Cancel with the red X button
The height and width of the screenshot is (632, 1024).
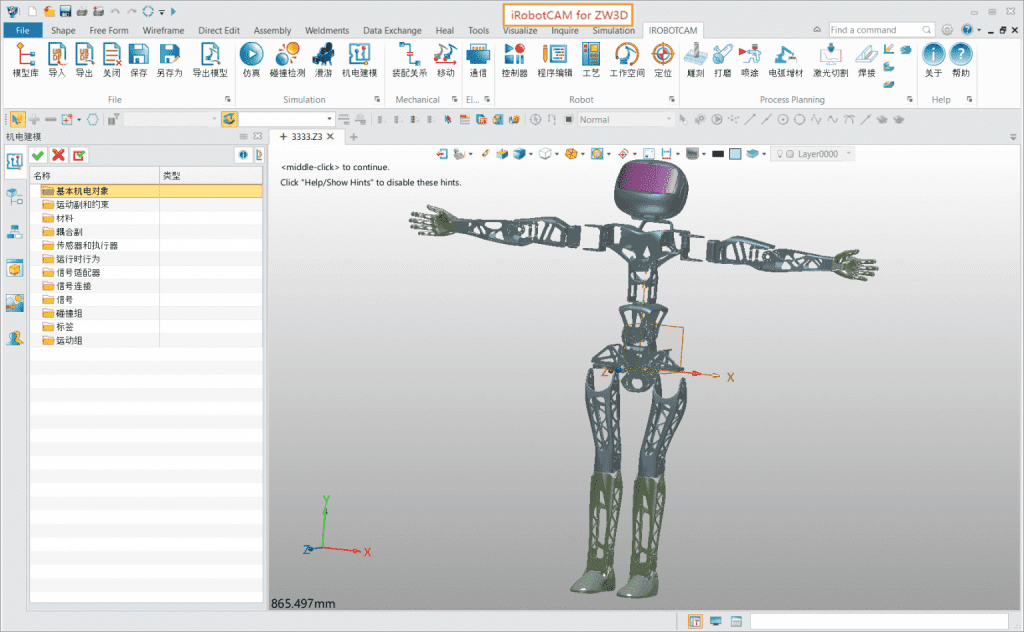pos(59,155)
